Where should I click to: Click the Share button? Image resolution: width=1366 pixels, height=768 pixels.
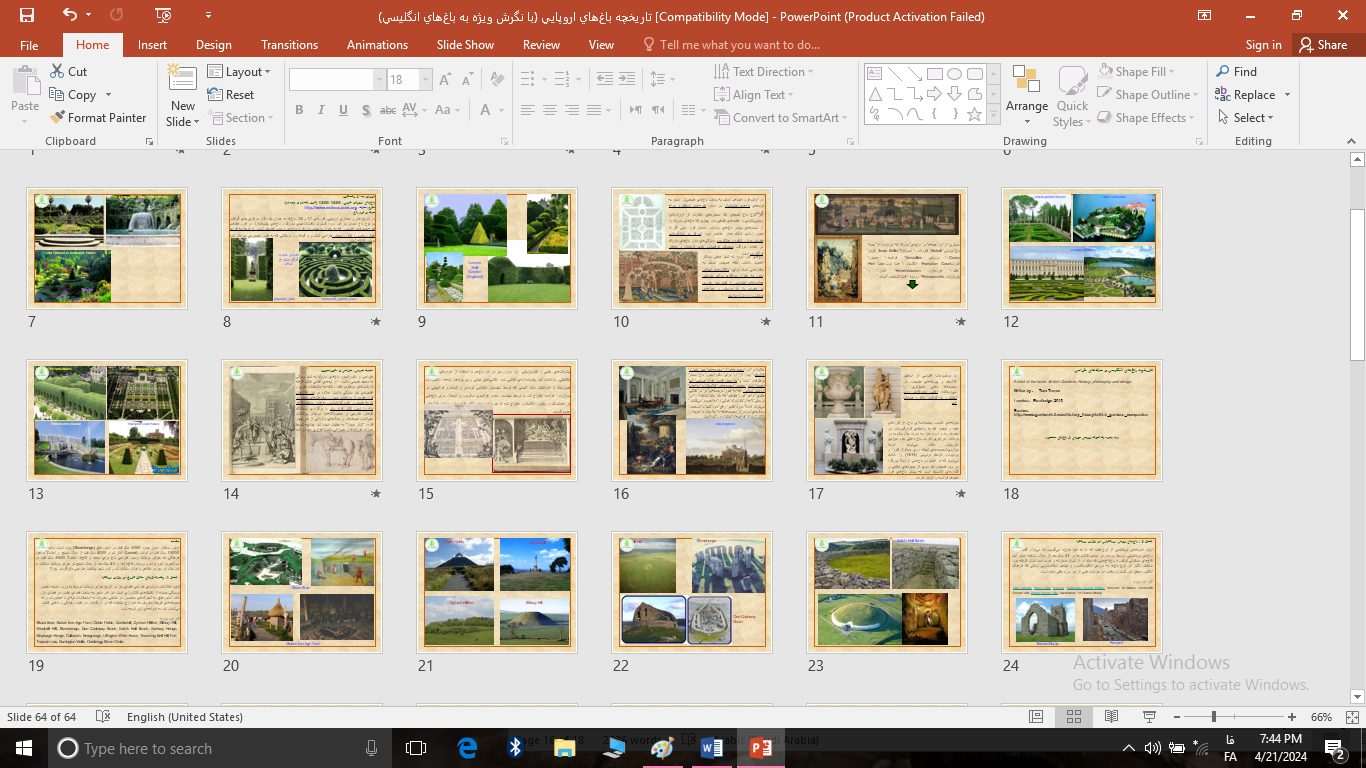(1322, 45)
